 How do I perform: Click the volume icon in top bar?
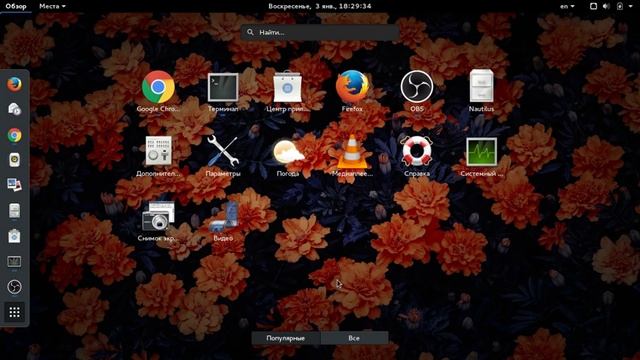607,6
